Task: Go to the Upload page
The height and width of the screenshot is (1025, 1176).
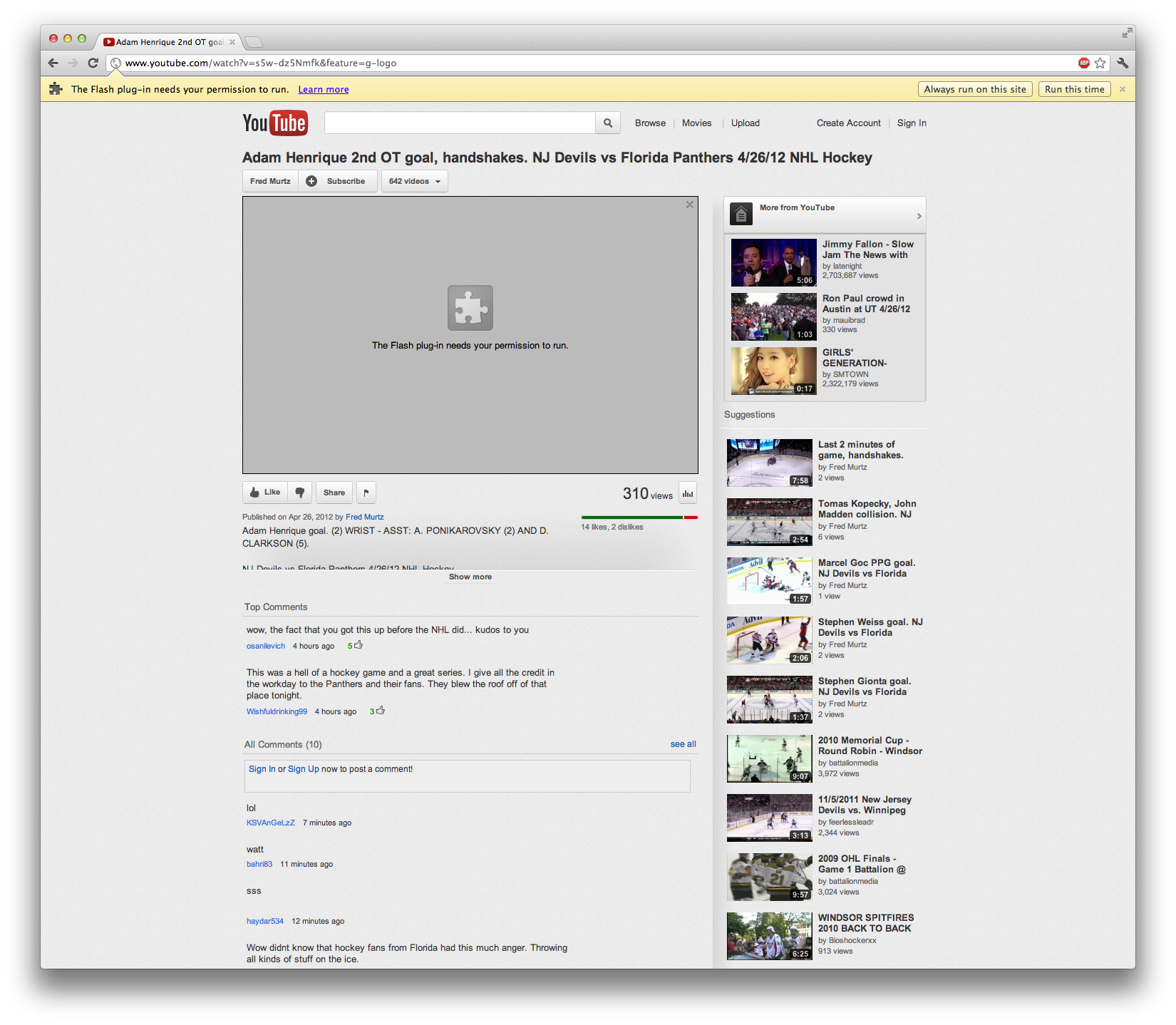Action: coord(745,123)
